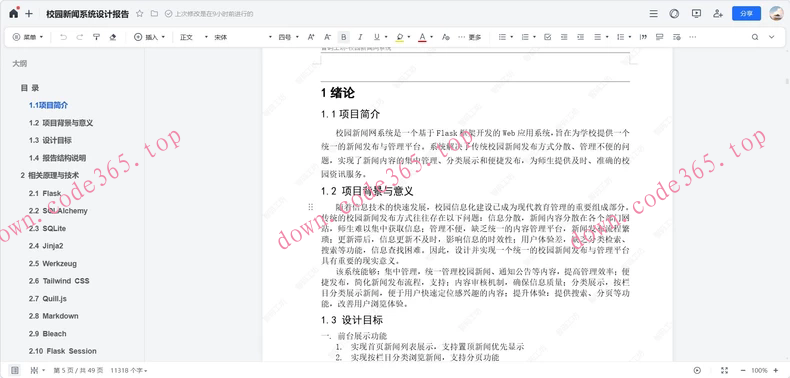Open numbered list dropdown
This screenshot has width=790, height=378.
pyautogui.click(x=535, y=37)
